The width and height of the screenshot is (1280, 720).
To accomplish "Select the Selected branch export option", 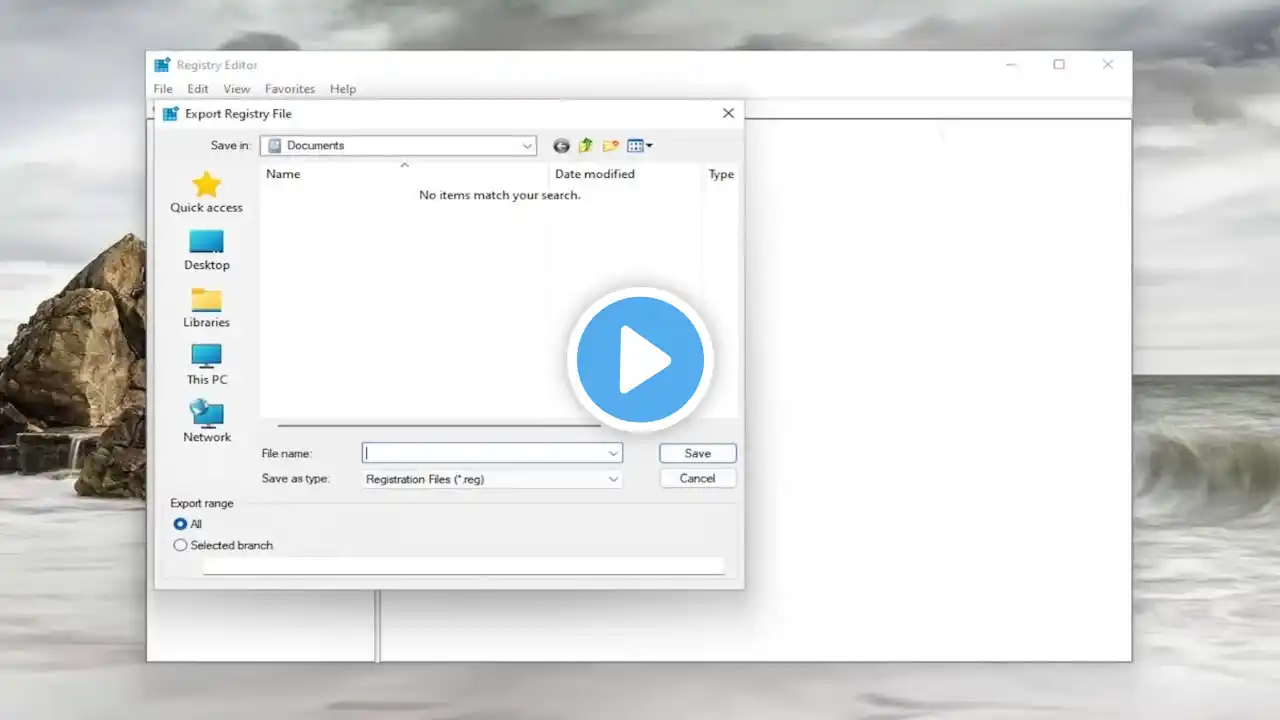I will [x=180, y=545].
